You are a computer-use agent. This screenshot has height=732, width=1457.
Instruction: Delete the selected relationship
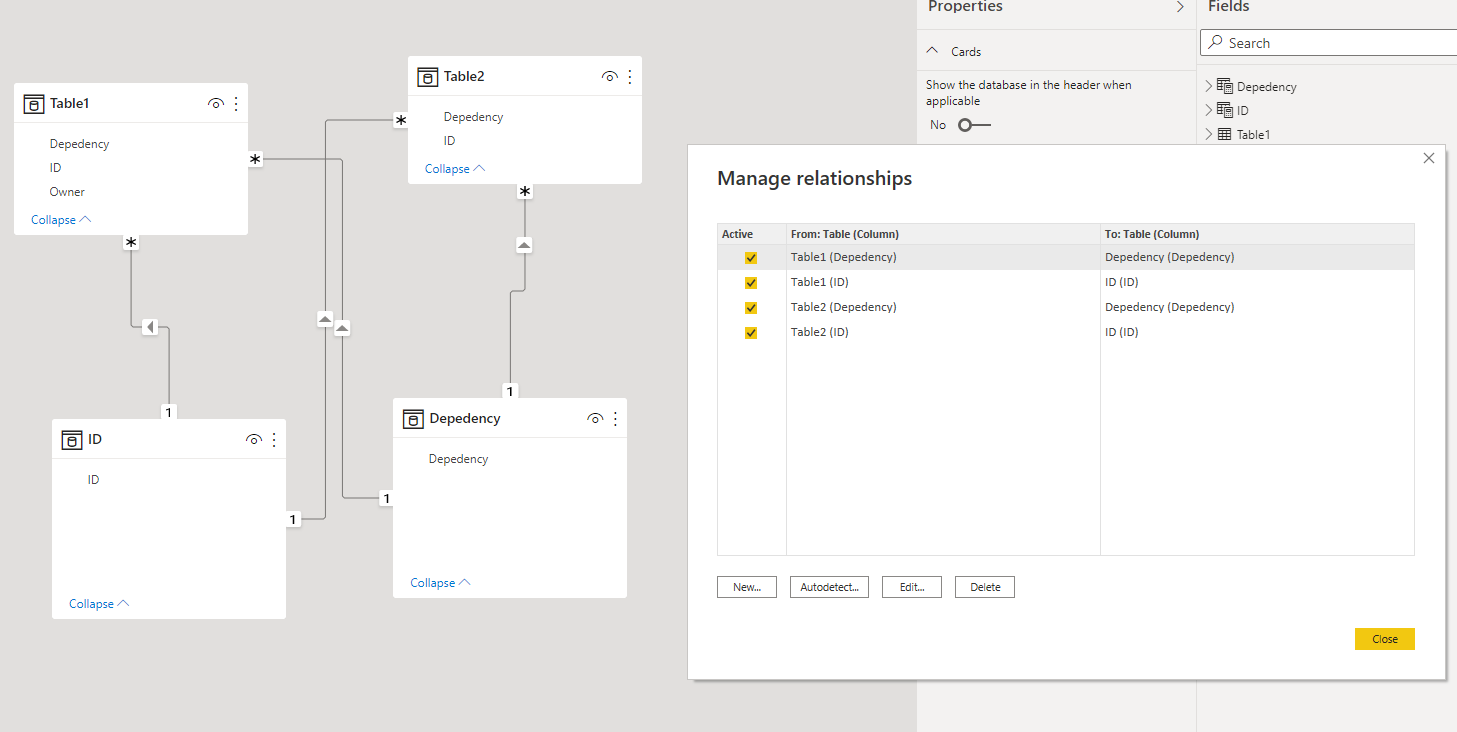[985, 587]
